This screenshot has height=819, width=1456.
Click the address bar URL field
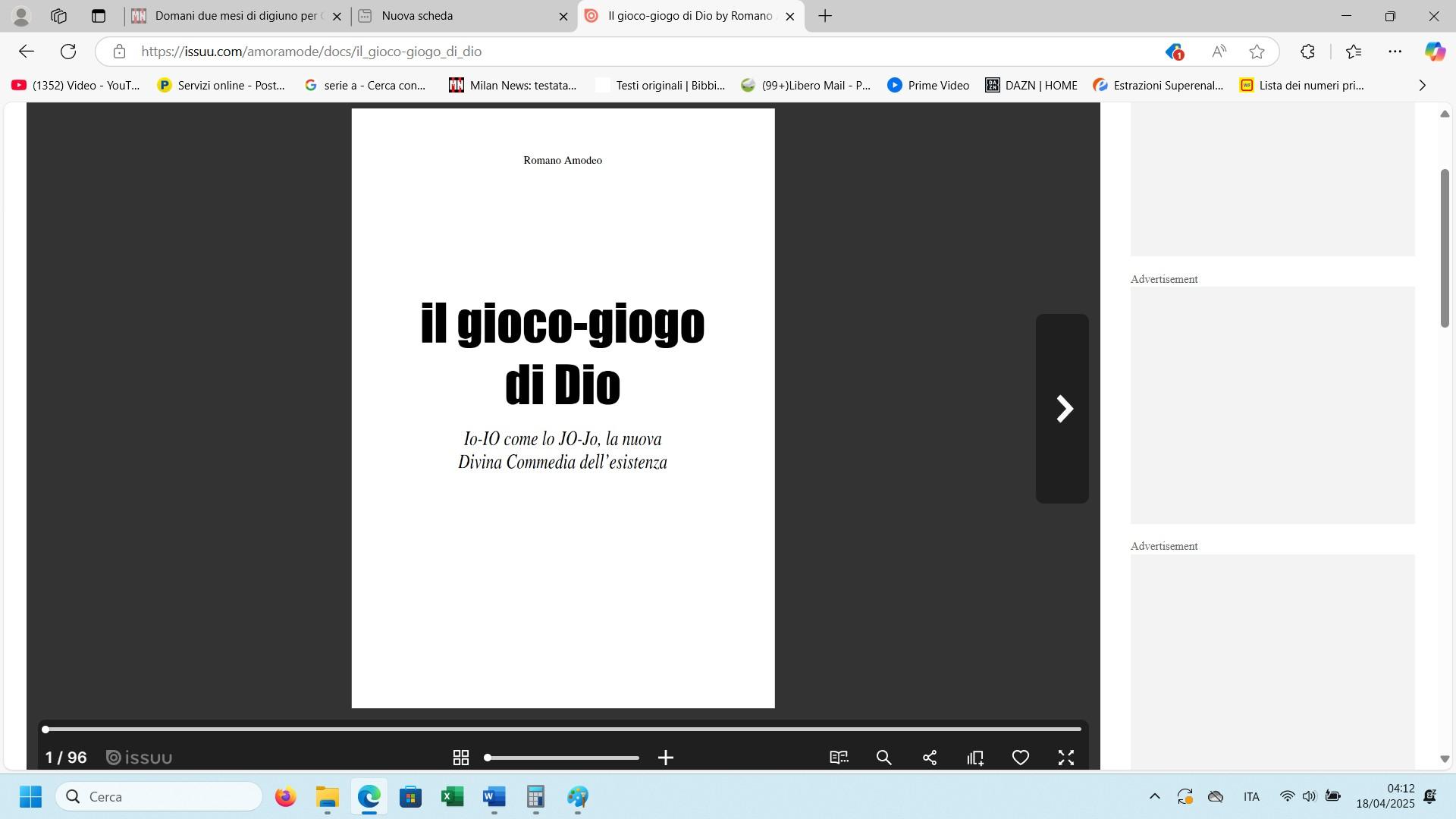531,52
